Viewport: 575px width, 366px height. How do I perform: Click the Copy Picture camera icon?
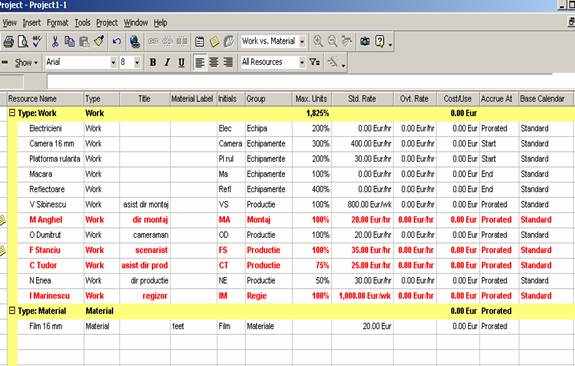[365, 41]
